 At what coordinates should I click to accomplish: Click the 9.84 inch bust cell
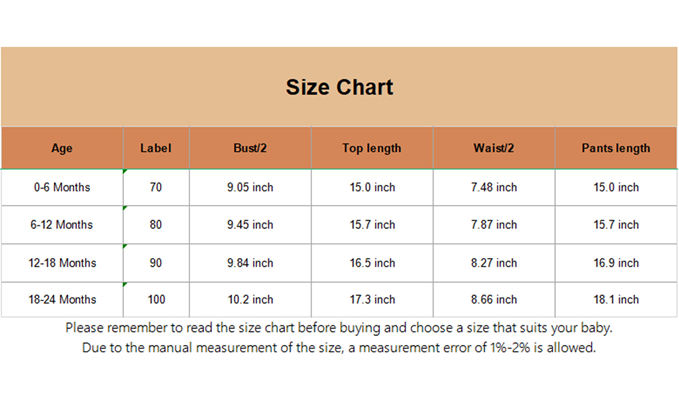[250, 262]
